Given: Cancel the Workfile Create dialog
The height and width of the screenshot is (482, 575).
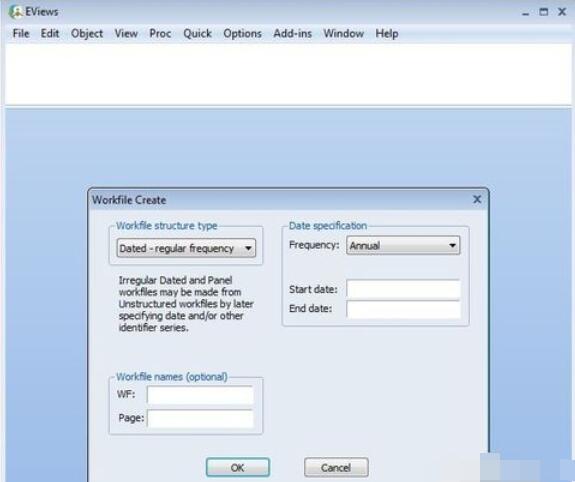Looking at the screenshot, I should (336, 467).
